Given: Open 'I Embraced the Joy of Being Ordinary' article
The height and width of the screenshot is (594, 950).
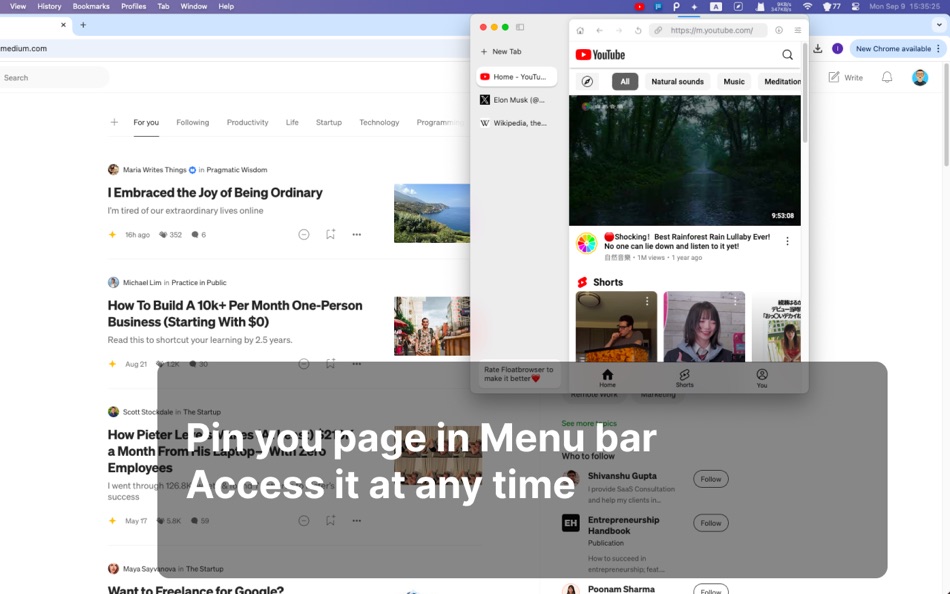Looking at the screenshot, I should pyautogui.click(x=215, y=193).
